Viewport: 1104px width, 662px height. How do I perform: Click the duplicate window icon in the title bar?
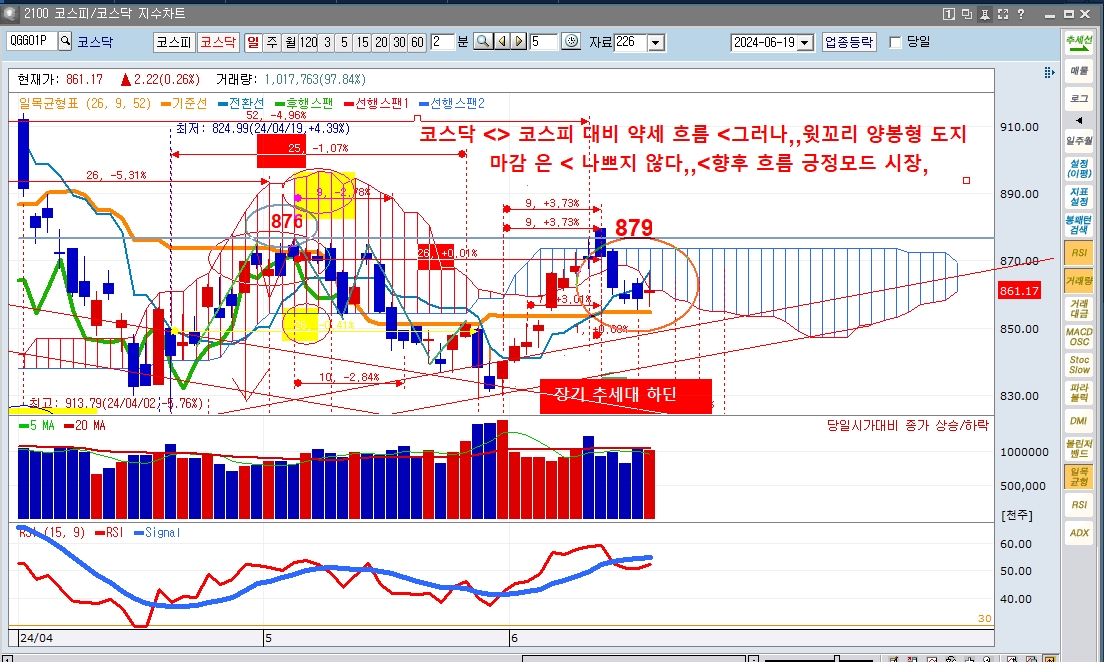click(967, 13)
